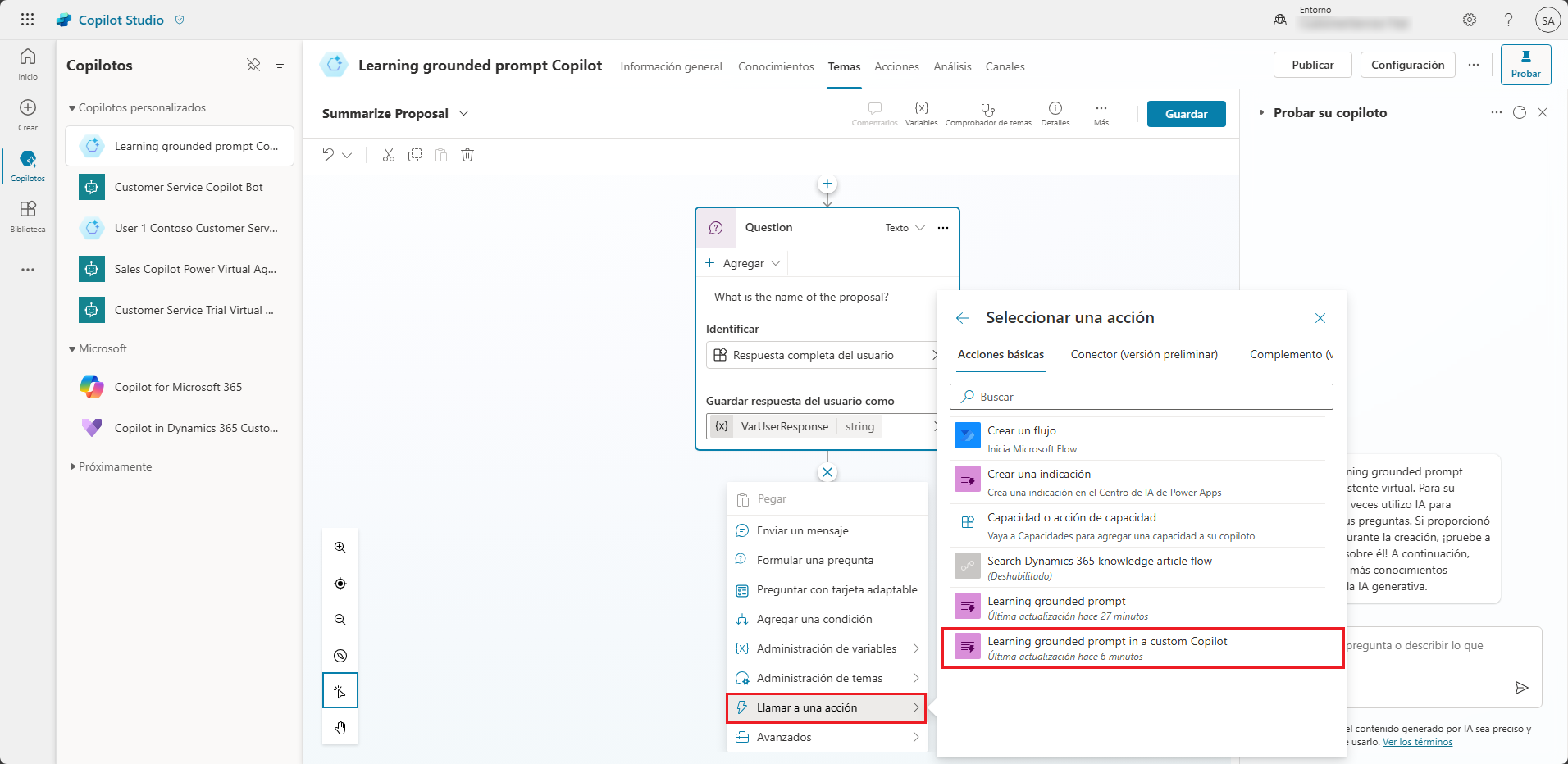Choose Enviar un mensaje from the menu

827,530
